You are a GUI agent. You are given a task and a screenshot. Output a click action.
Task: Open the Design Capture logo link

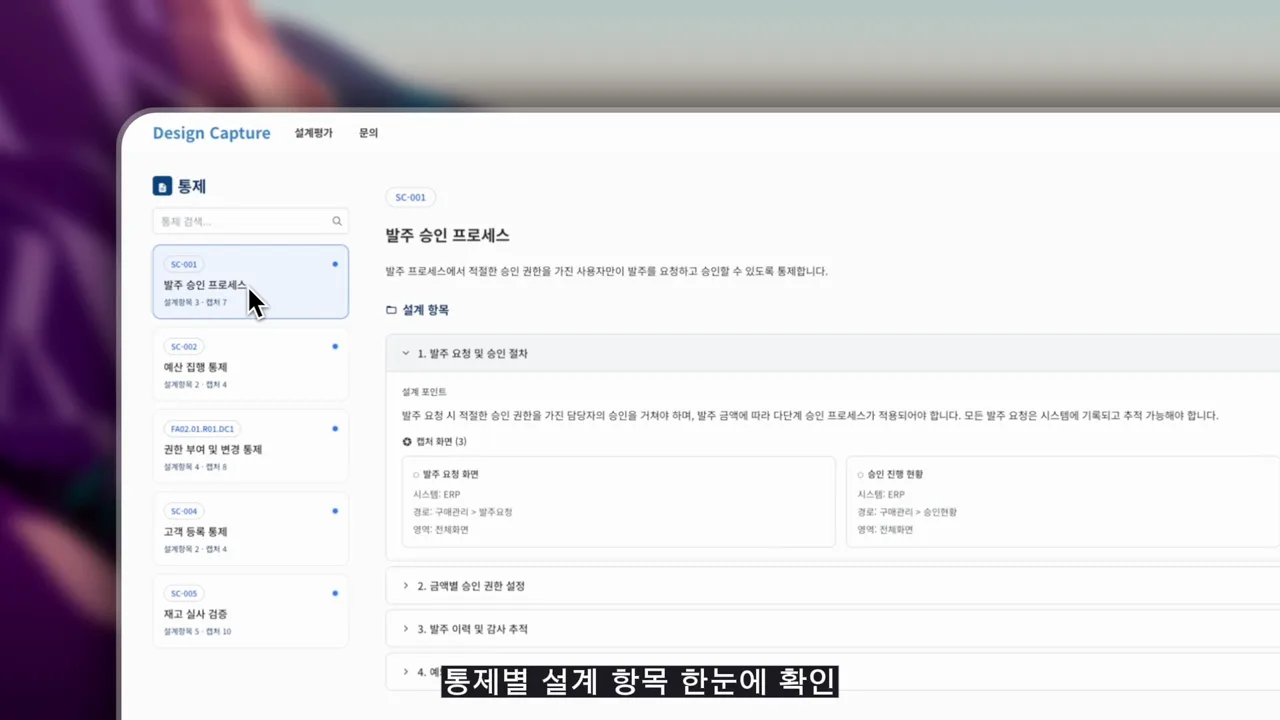click(x=211, y=133)
